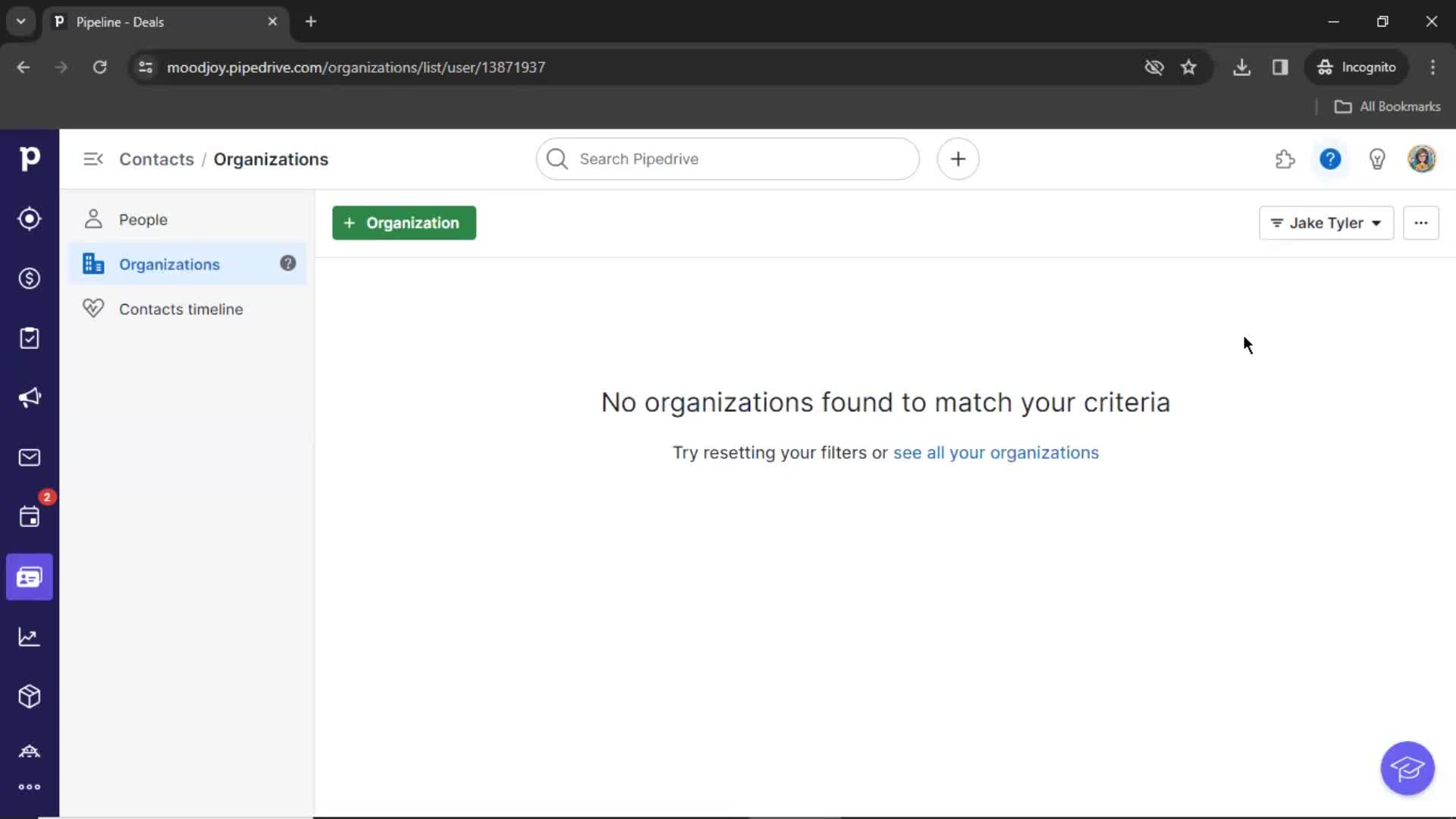
Task: Click the three-dot more options menu
Action: (1421, 222)
